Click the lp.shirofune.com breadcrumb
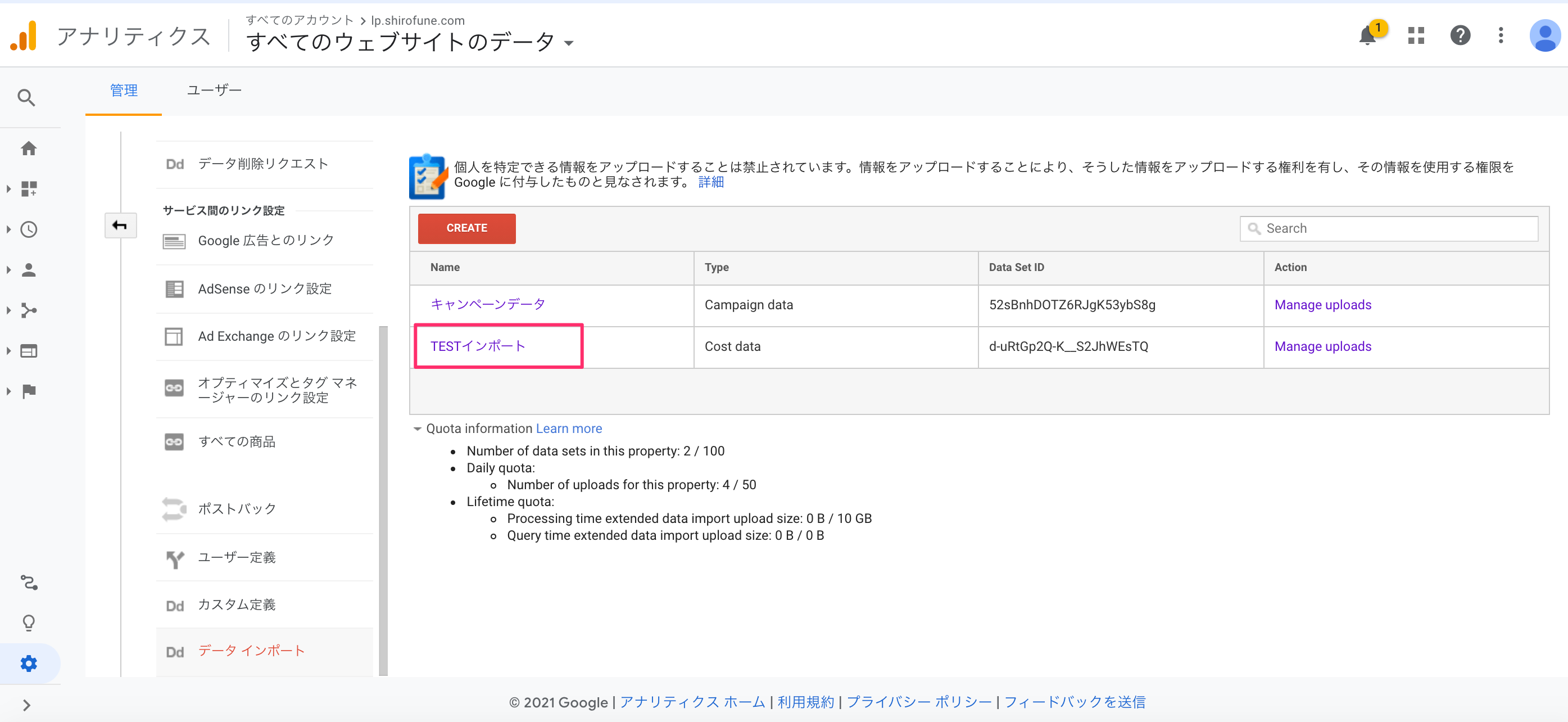This screenshot has height=722, width=1568. pyautogui.click(x=418, y=20)
